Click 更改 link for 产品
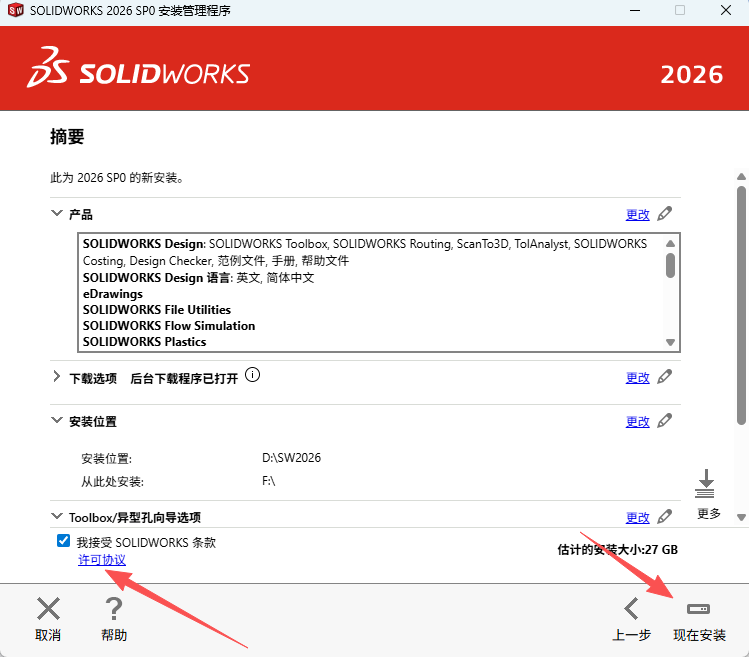Viewport: 749px width, 657px height. click(x=638, y=215)
